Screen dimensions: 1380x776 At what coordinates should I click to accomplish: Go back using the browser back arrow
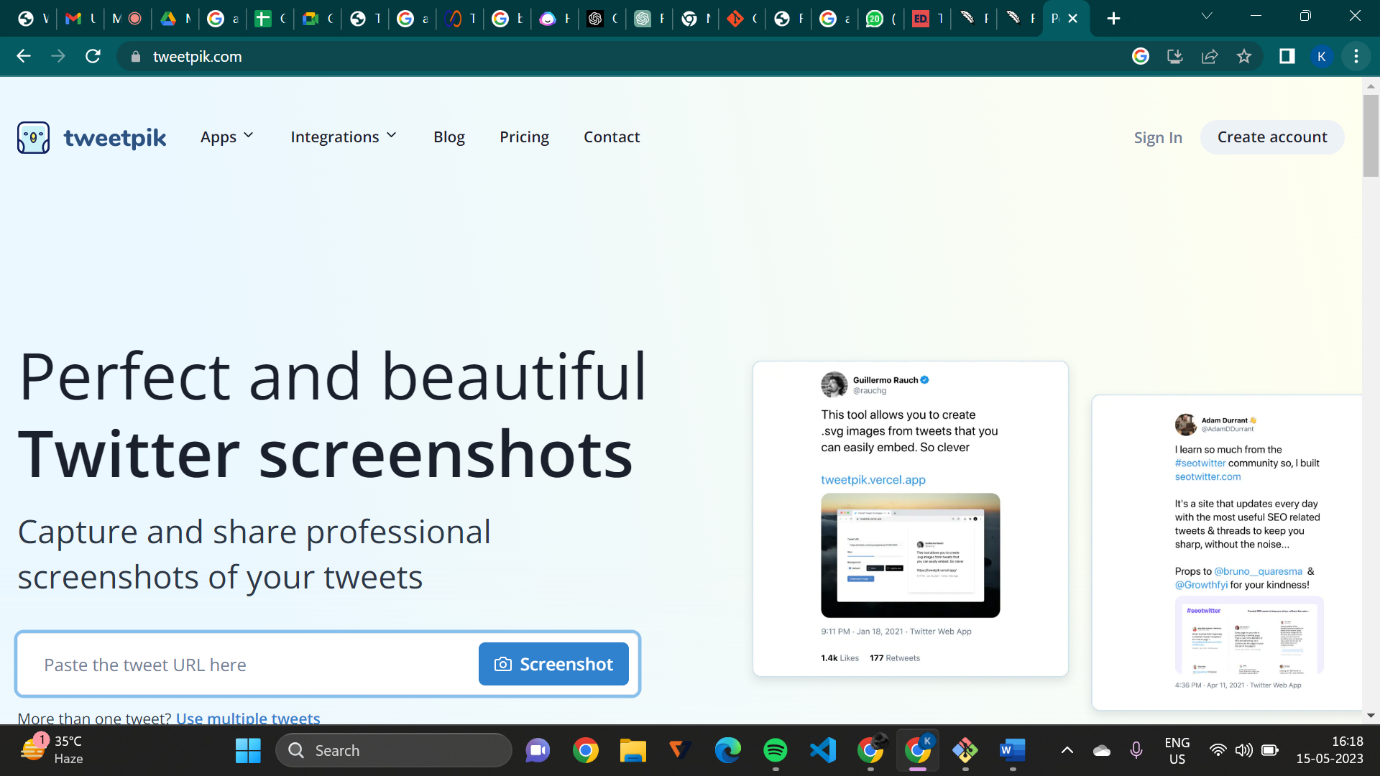24,57
